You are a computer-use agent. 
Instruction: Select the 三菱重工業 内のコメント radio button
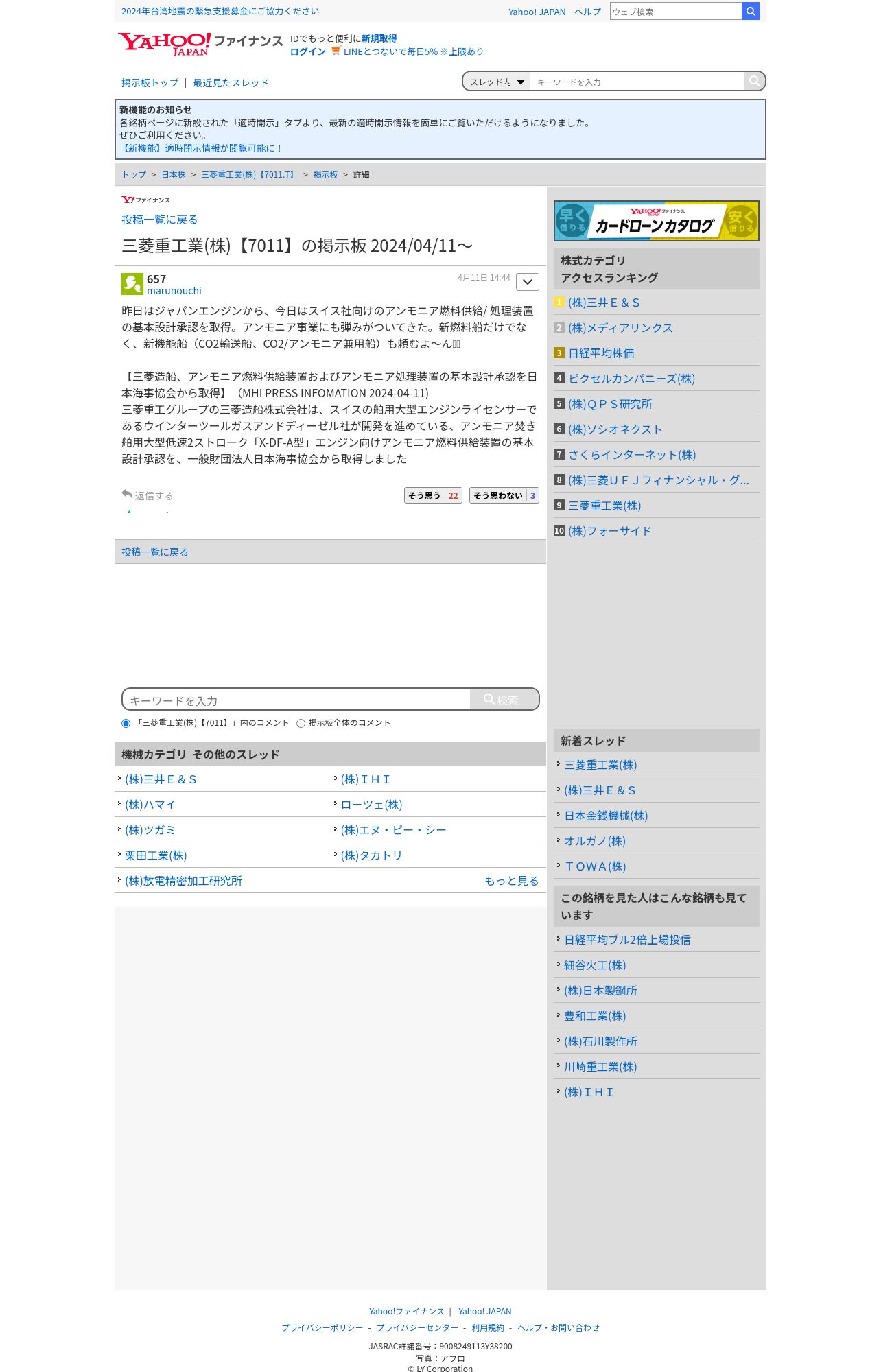(126, 723)
